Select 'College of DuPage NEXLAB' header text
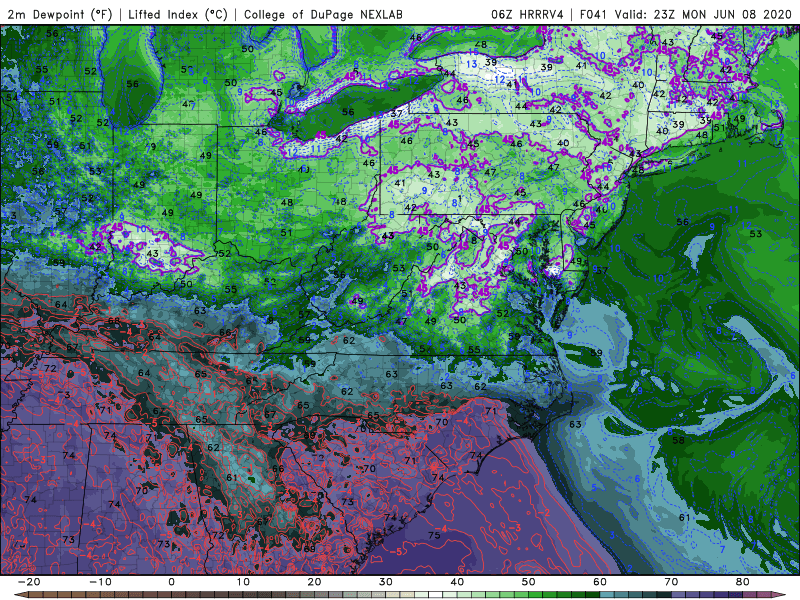 323,14
